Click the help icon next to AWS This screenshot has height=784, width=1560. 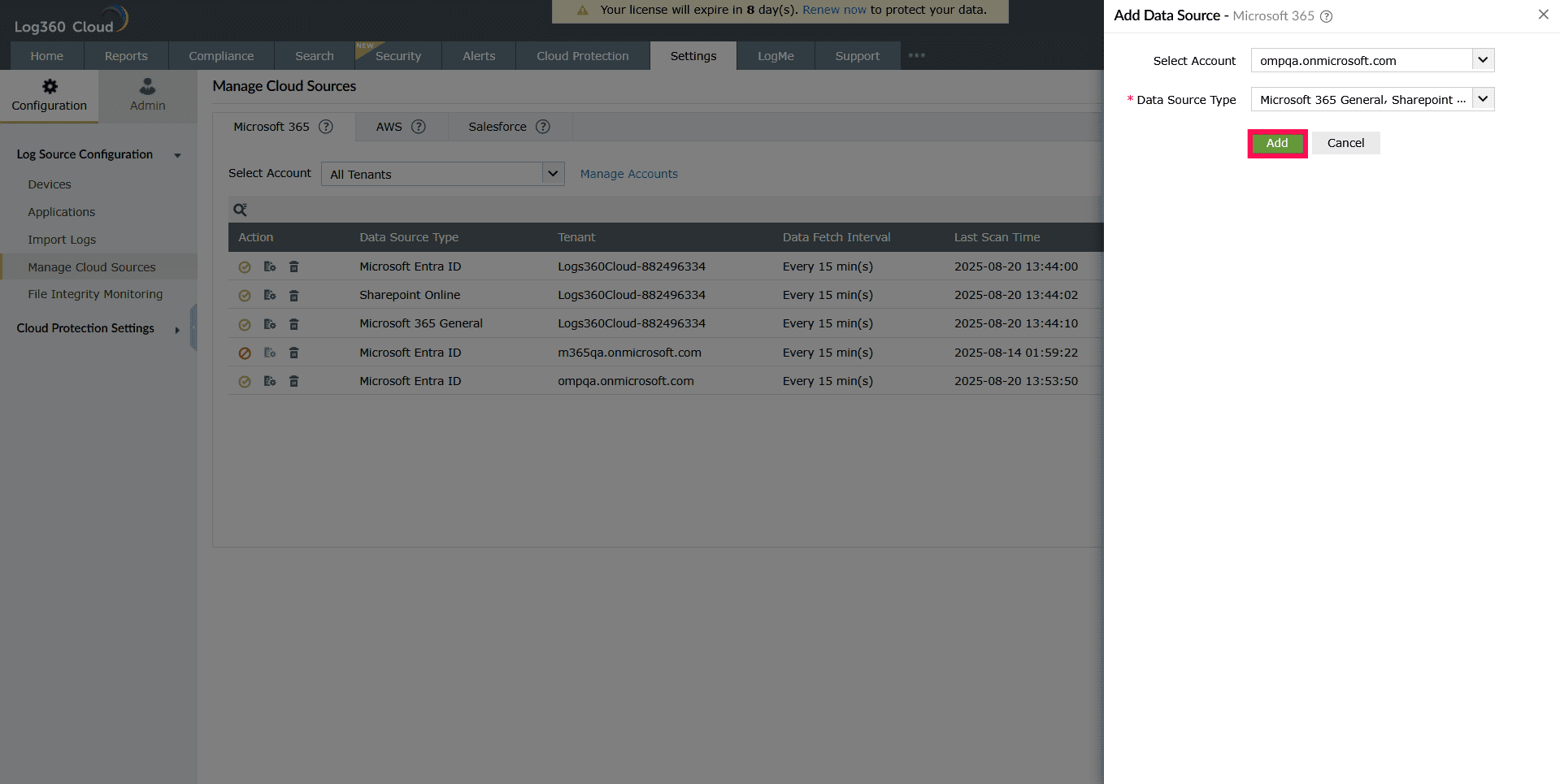click(x=419, y=127)
